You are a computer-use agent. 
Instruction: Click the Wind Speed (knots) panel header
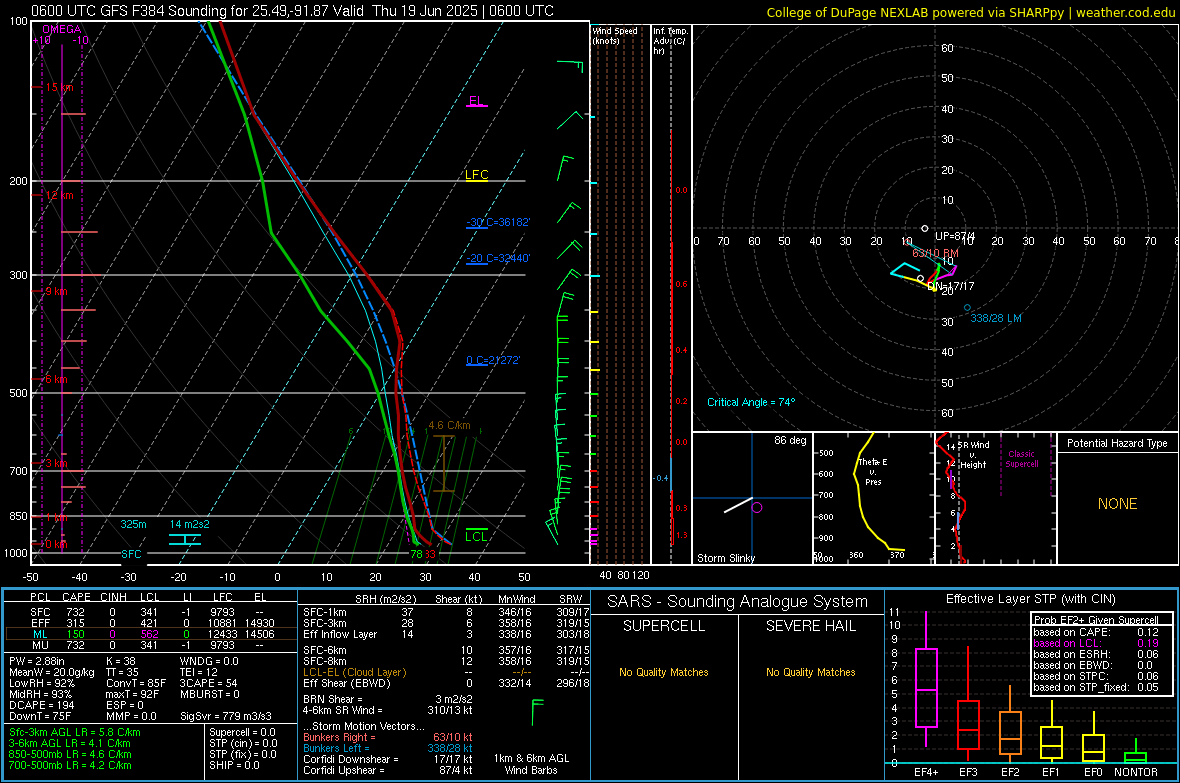[615, 36]
